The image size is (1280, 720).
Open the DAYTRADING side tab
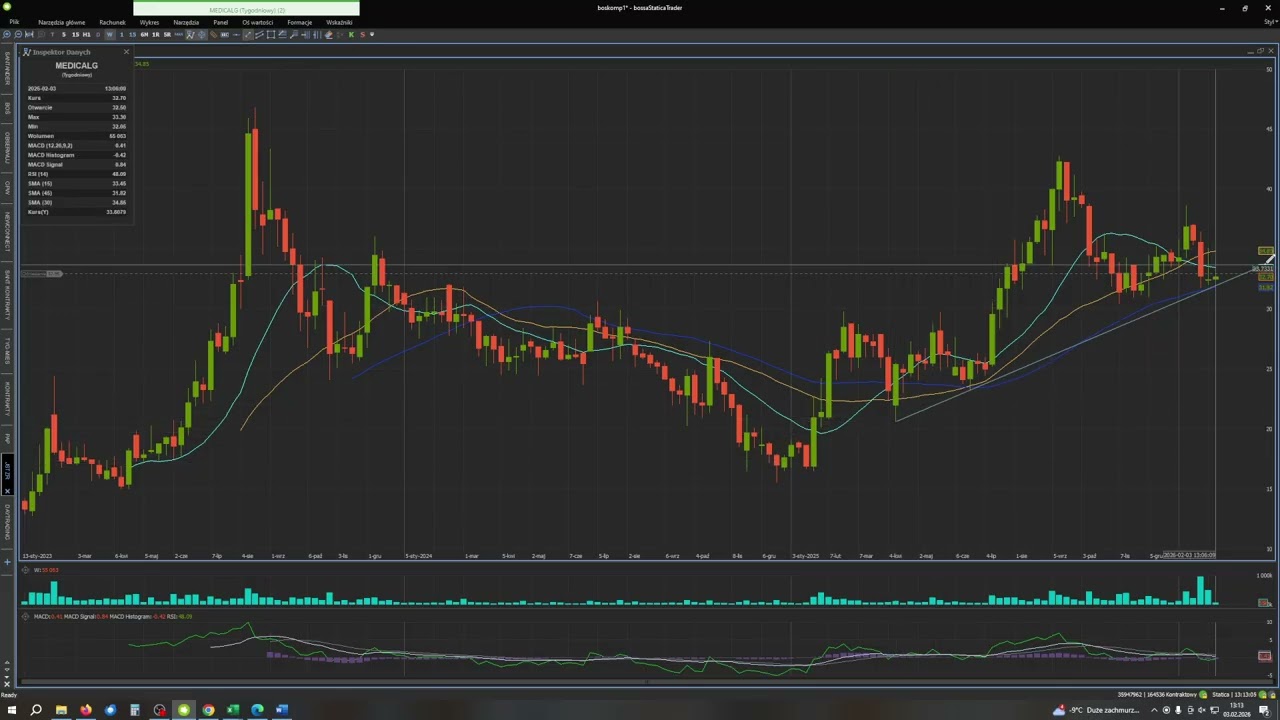(x=6, y=522)
